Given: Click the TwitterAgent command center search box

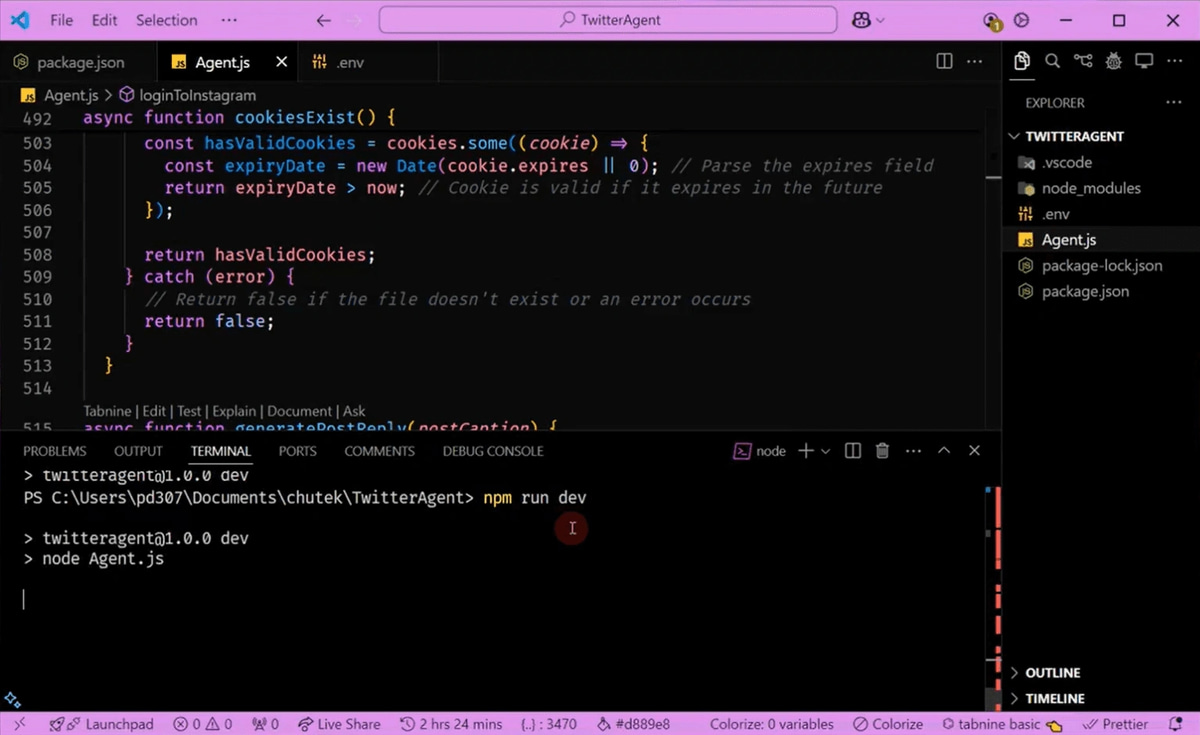Looking at the screenshot, I should 608,20.
